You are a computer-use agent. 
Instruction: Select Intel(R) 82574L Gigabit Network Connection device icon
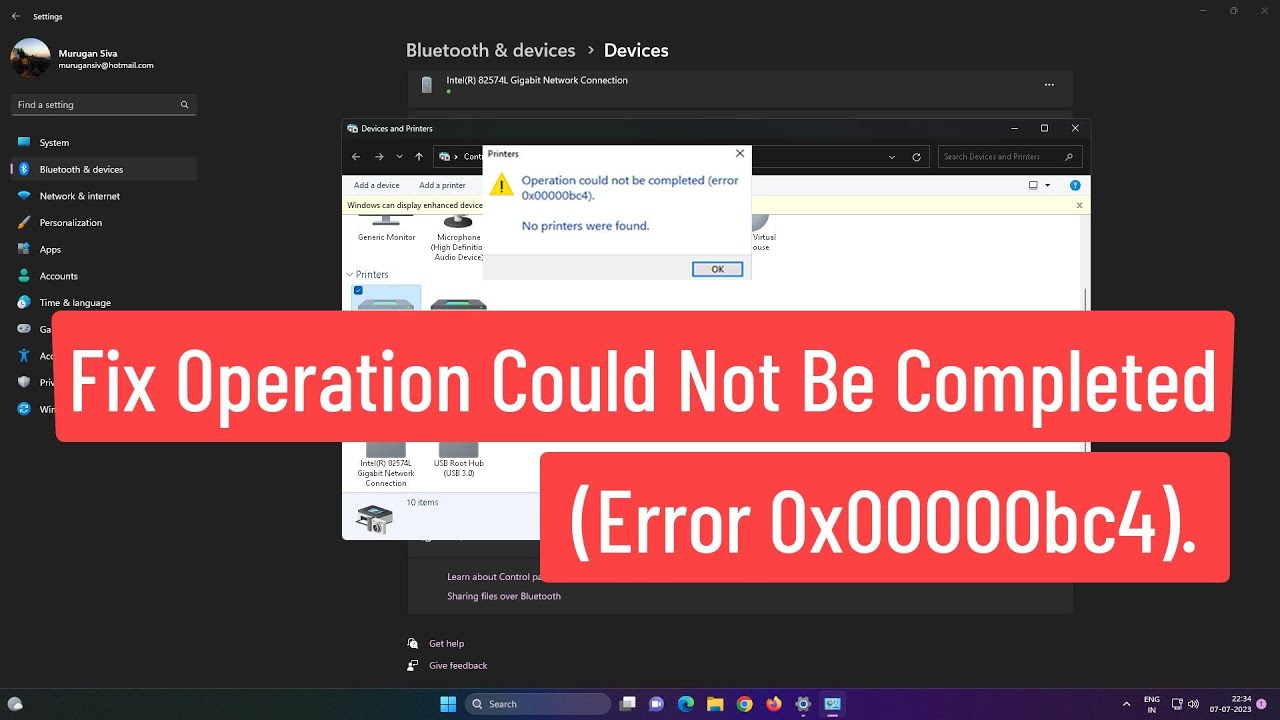pyautogui.click(x=386, y=449)
